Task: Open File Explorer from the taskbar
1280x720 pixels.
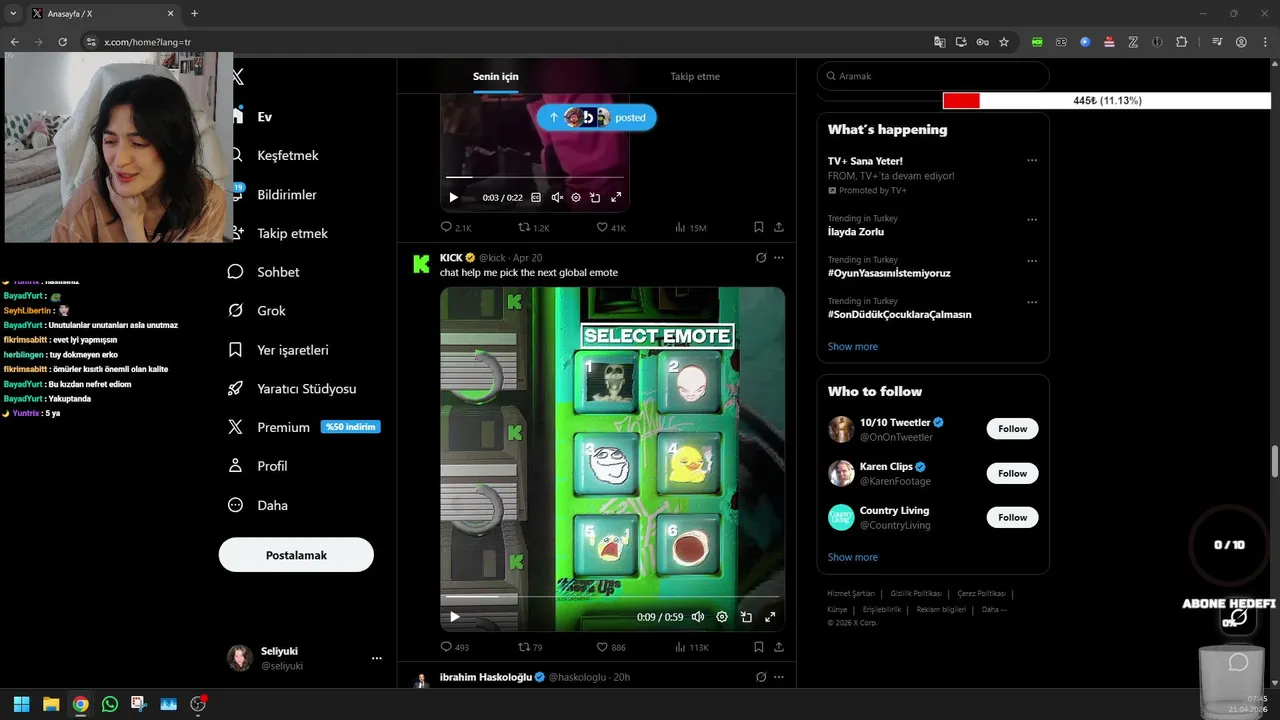Action: pos(51,704)
